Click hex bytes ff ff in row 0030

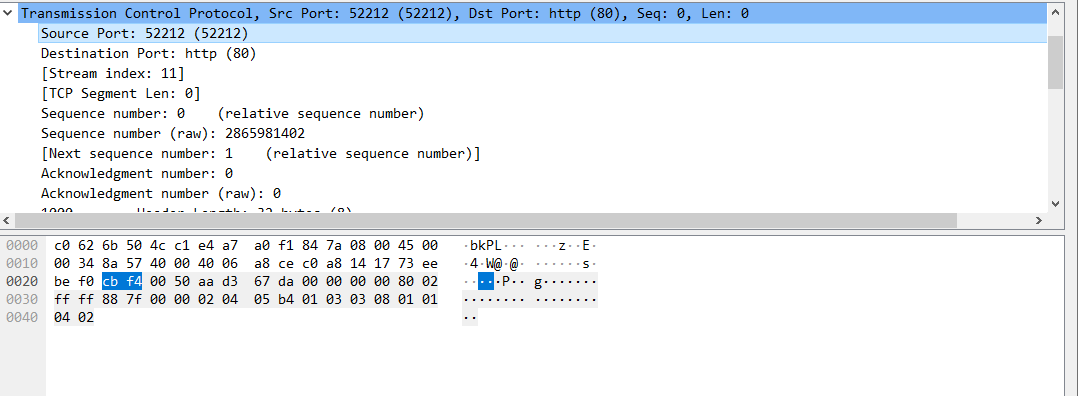pos(74,300)
